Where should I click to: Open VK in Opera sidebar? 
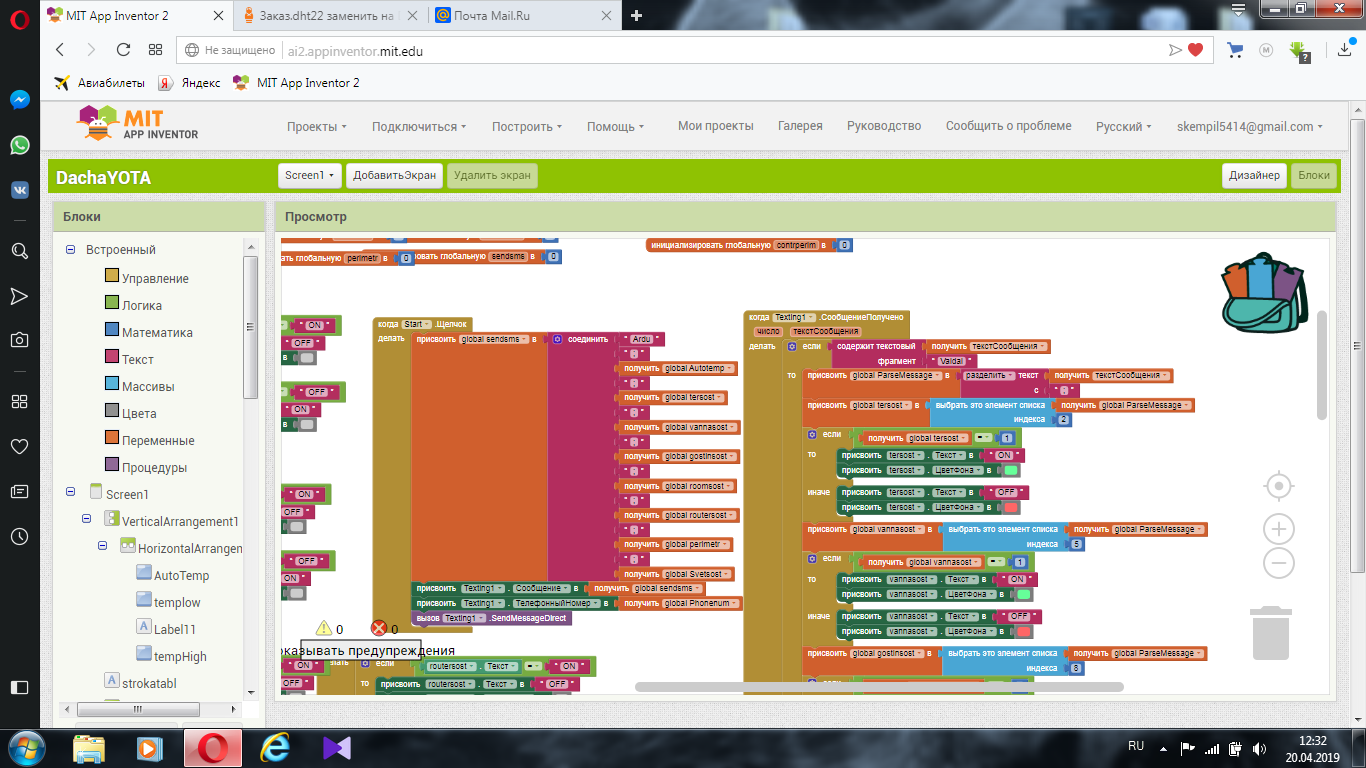[19, 190]
